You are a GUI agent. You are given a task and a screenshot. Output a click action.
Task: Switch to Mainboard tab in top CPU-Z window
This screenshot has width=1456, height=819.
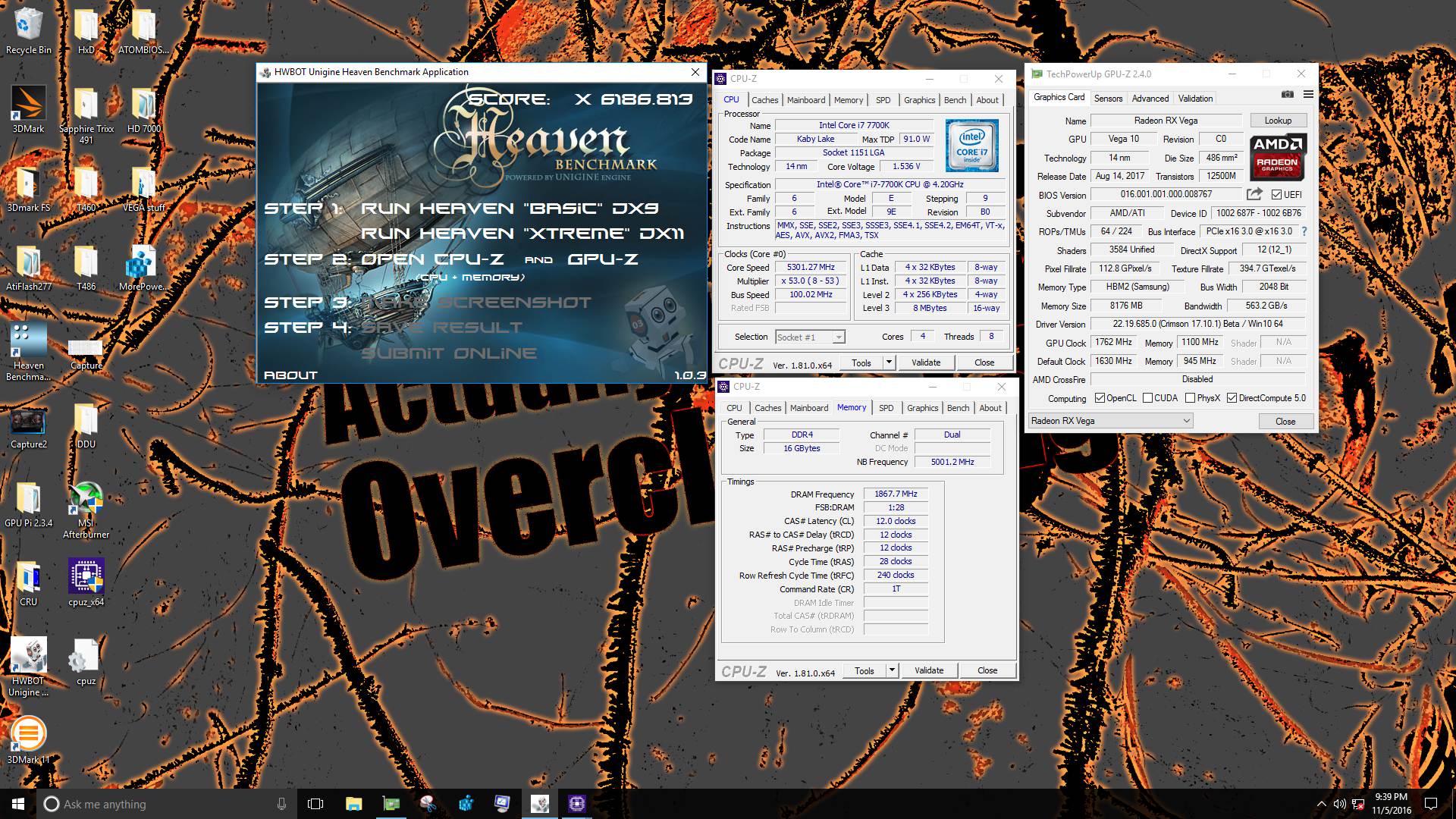coord(805,100)
